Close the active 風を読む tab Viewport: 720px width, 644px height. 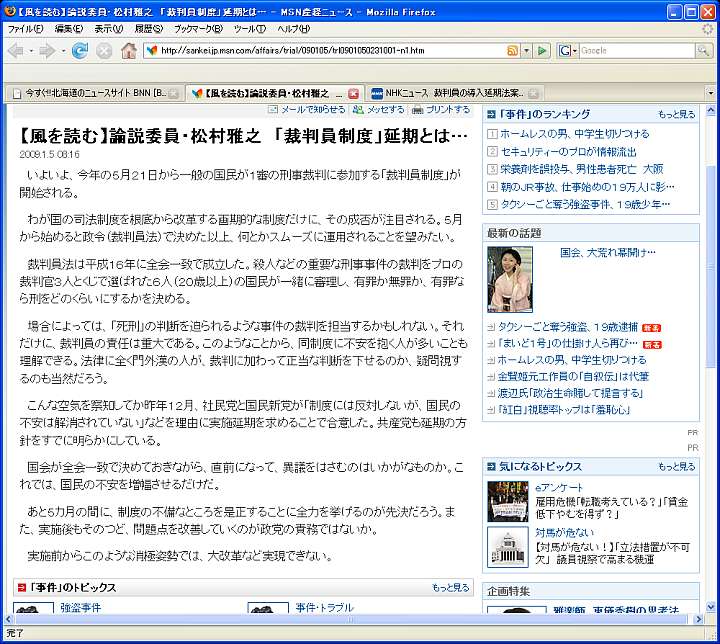coord(353,93)
